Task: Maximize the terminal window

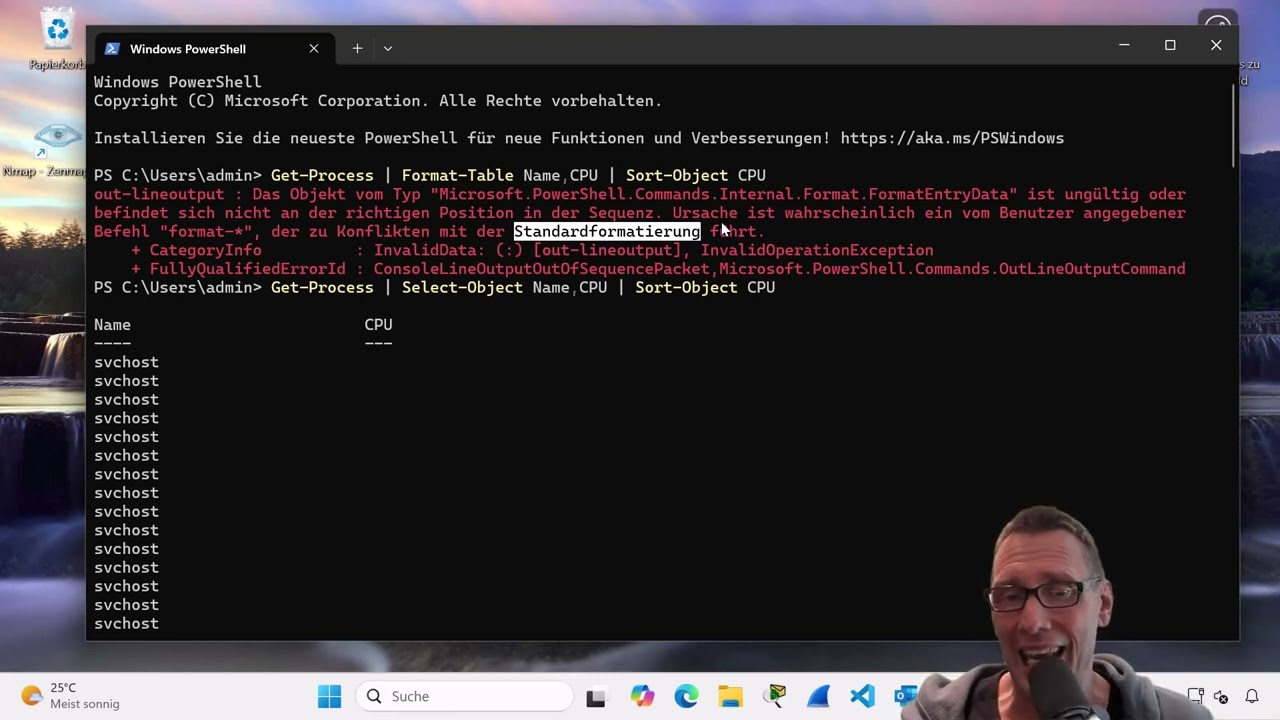Action: 1170,45
